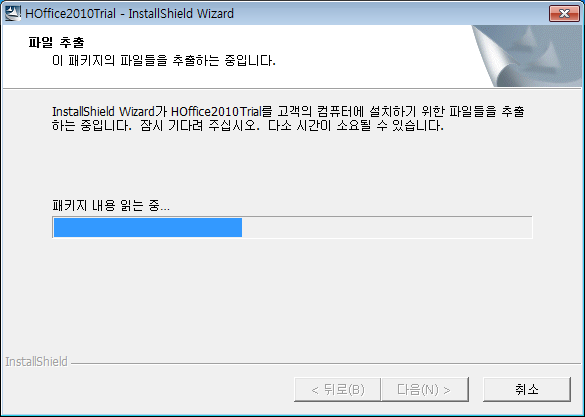Screen dimensions: 585x417
Task: Close the InstallShield Wizard window
Action: [x=564, y=13]
